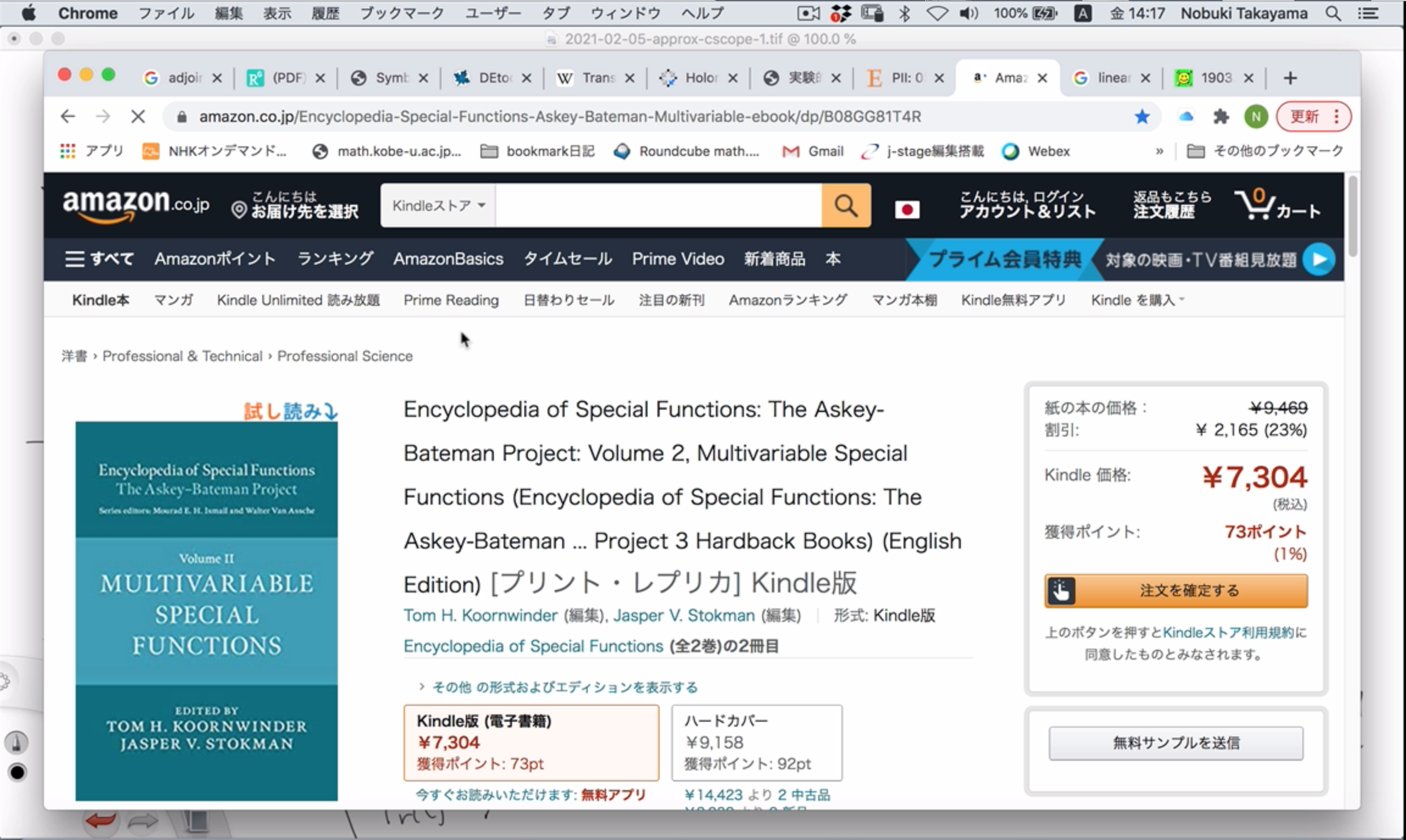Open the ファイル menu
1406x840 pixels.
(166, 13)
